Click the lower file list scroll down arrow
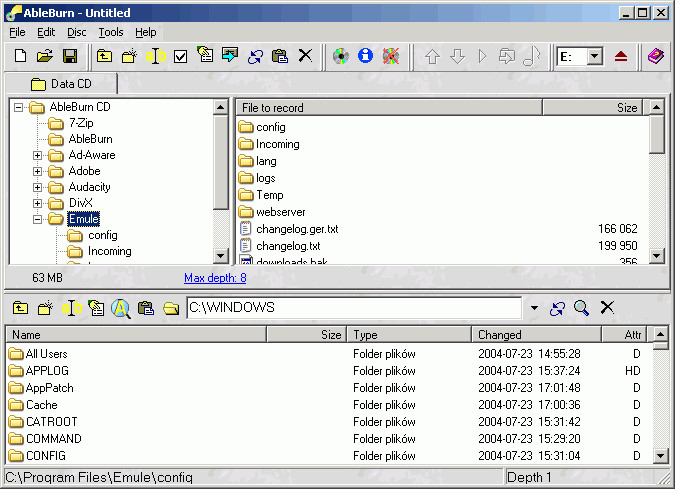Image resolution: width=675 pixels, height=489 pixels. pos(660,455)
